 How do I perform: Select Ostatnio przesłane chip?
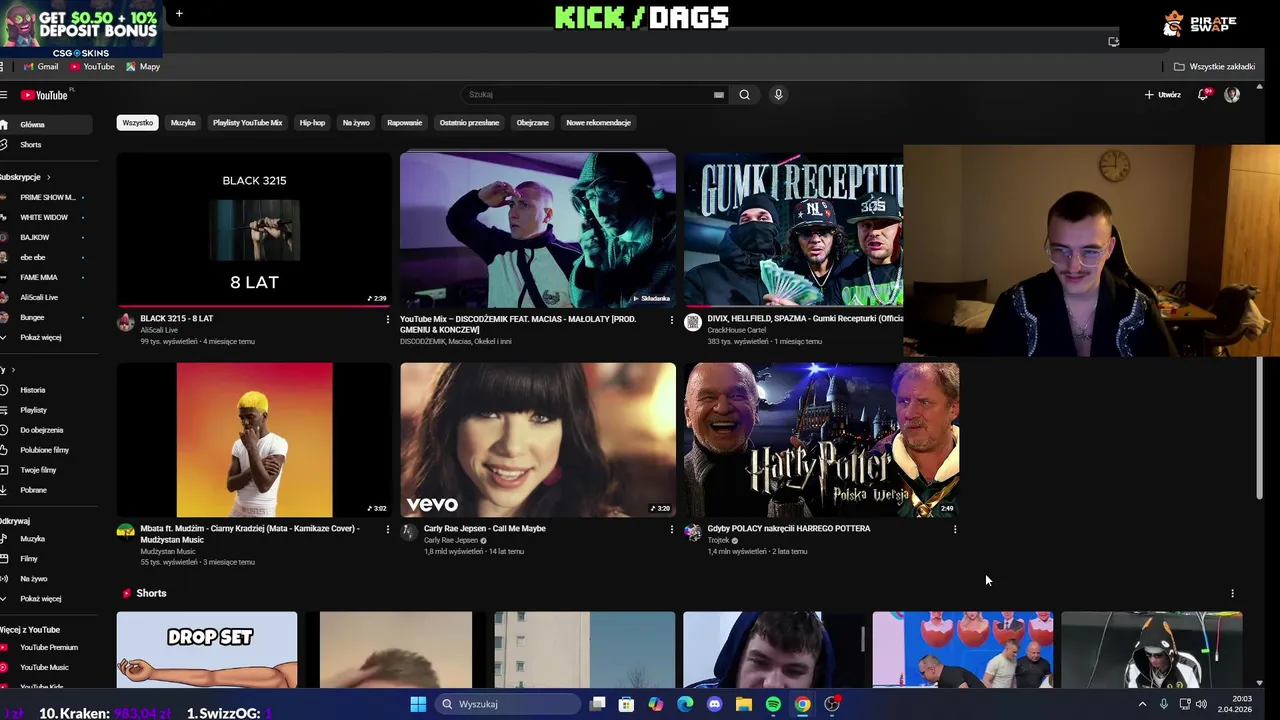coord(469,123)
